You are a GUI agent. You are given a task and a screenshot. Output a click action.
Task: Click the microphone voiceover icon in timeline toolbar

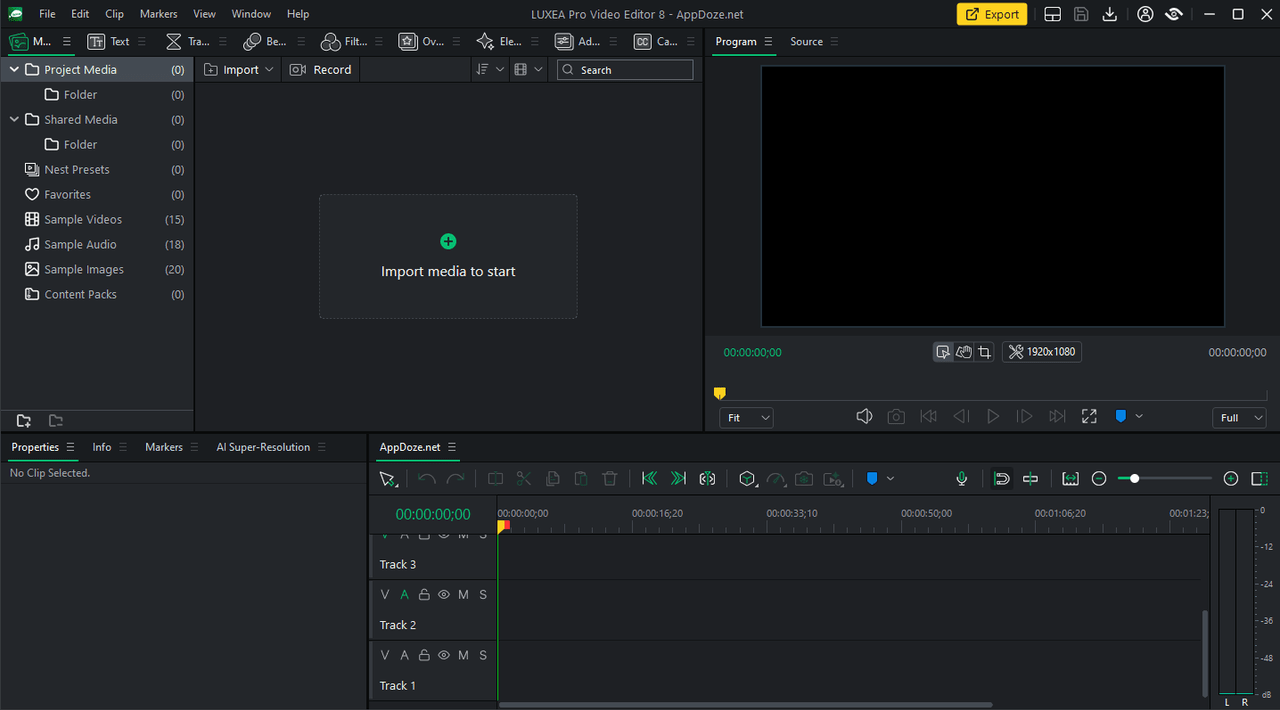click(x=962, y=479)
